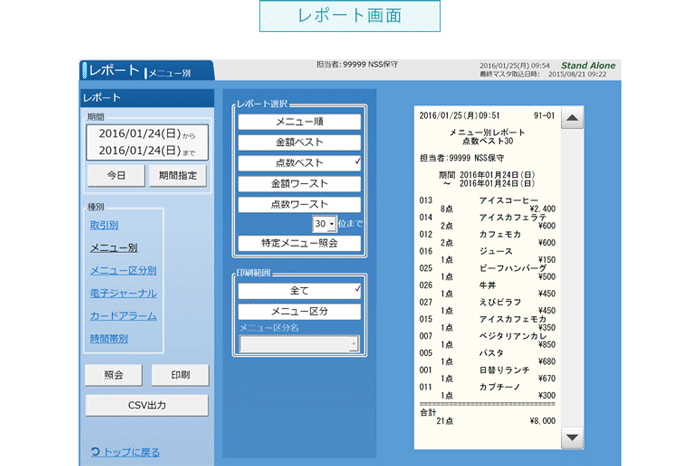Click the 特定メニュー照会 button
700x466 pixels.
click(299, 243)
